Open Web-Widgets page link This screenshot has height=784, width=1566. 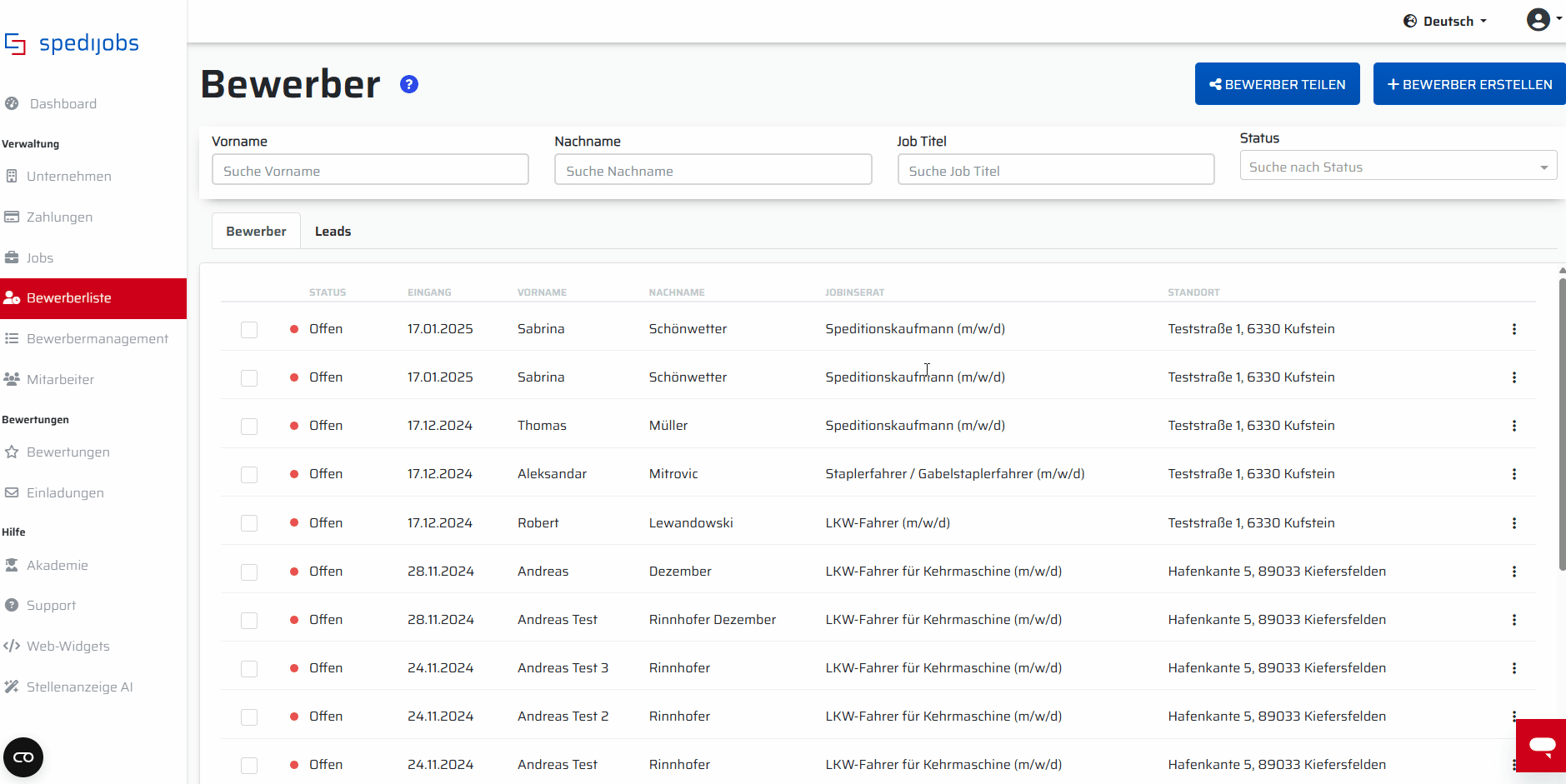68,646
